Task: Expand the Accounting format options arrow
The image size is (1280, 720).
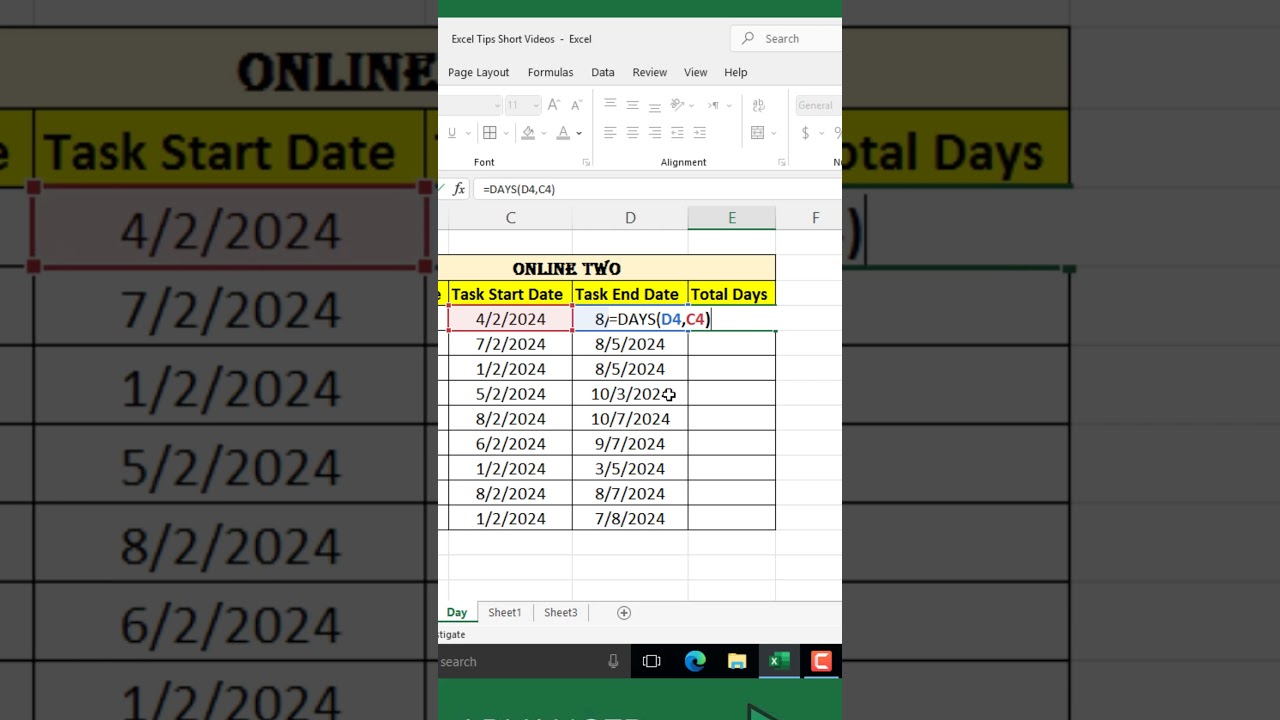Action: pyautogui.click(x=821, y=133)
